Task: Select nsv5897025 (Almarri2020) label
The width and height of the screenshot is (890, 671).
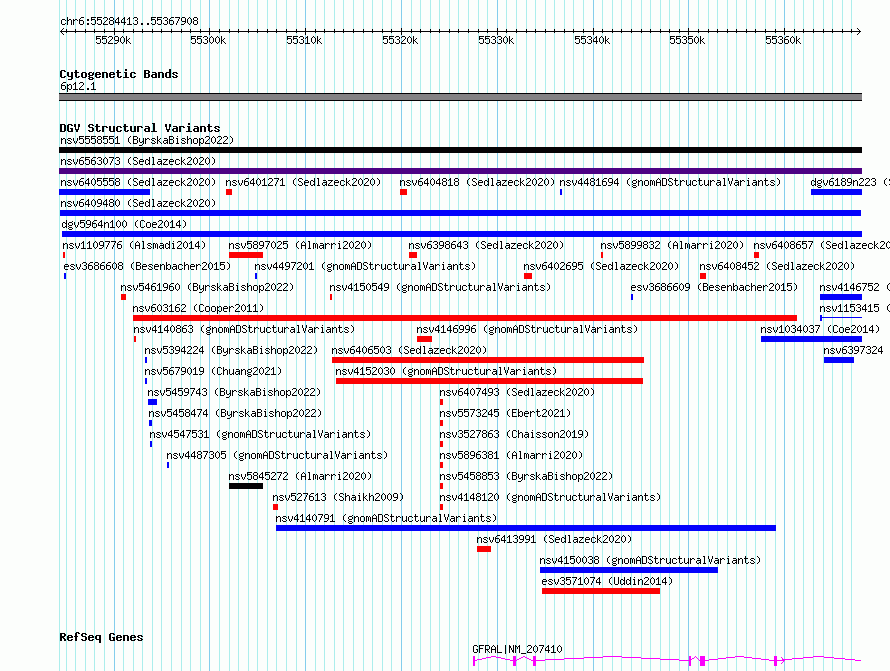Action: (x=300, y=245)
